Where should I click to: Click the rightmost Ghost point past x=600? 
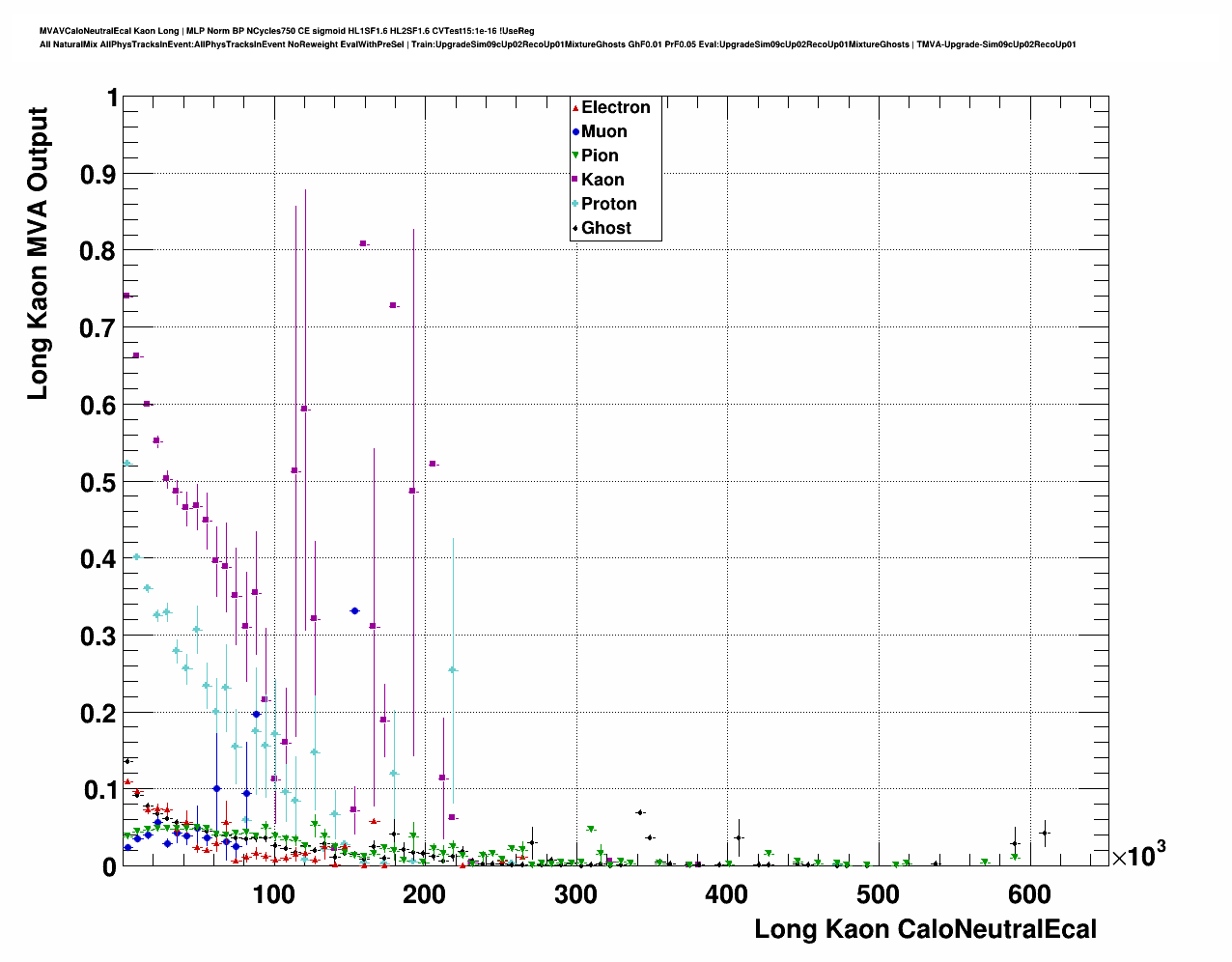[x=1044, y=833]
